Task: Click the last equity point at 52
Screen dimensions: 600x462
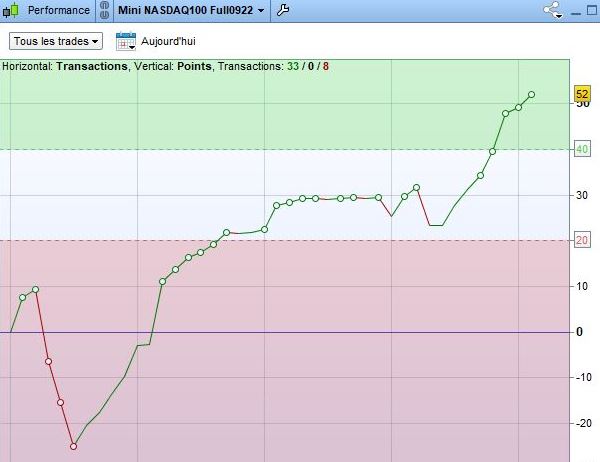Action: coord(531,95)
